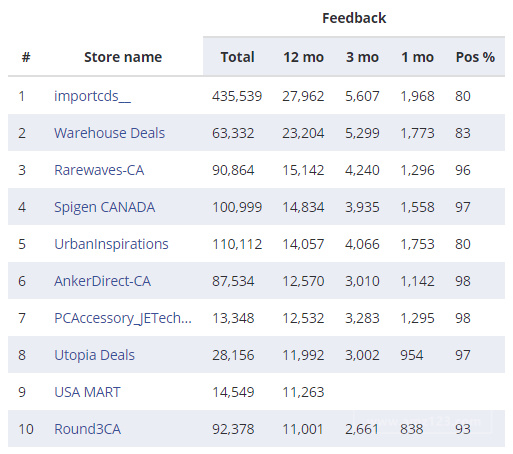Screen dimensions: 513x454
Task: Select 12 mo value 11,263
Action: (303, 392)
